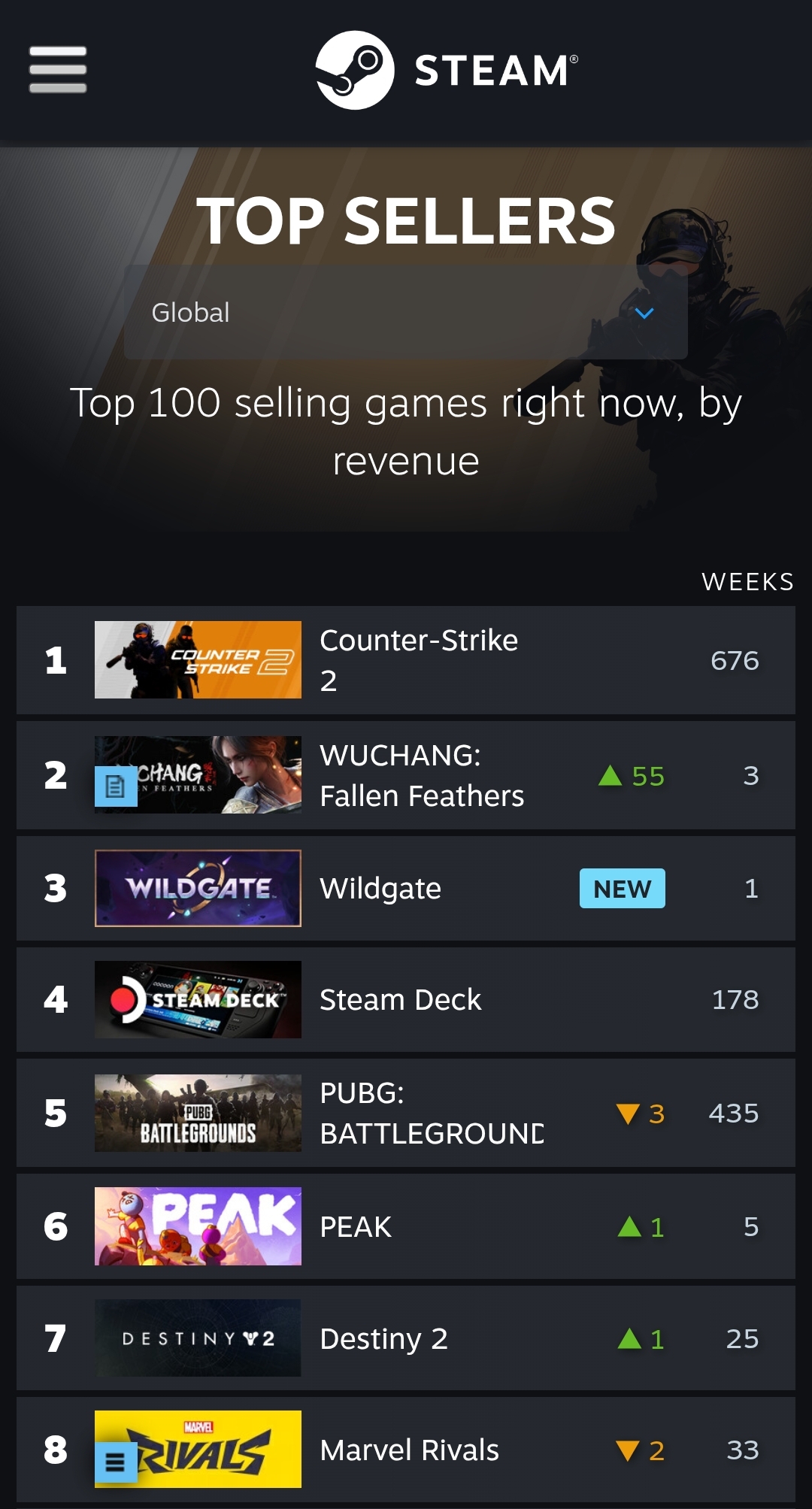
Task: Expand the Global region dropdown
Action: point(406,312)
